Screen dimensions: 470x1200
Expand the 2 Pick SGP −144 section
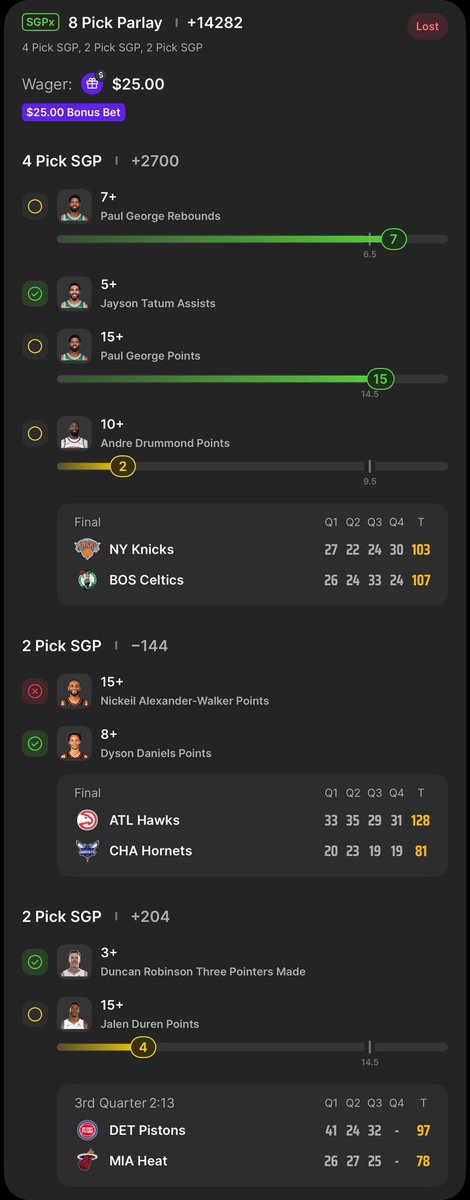[95, 646]
